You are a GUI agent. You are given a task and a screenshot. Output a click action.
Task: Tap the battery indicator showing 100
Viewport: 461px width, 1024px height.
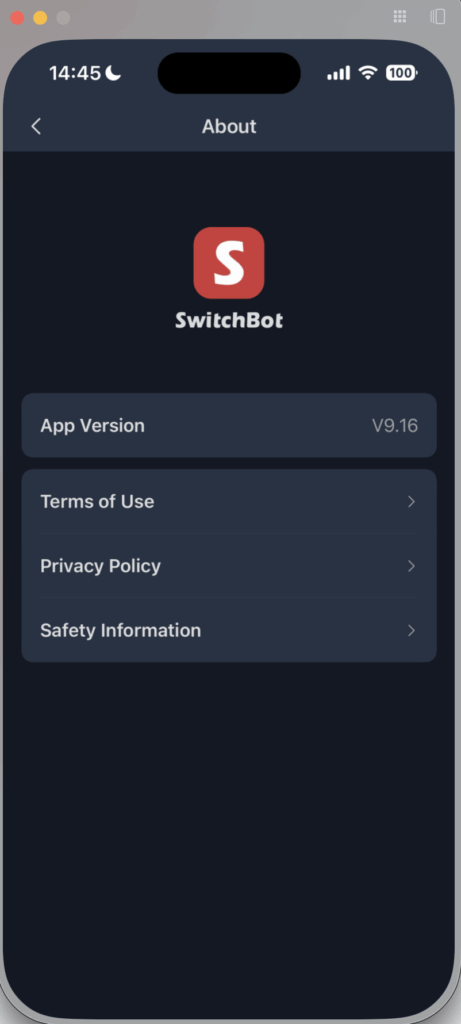[402, 73]
